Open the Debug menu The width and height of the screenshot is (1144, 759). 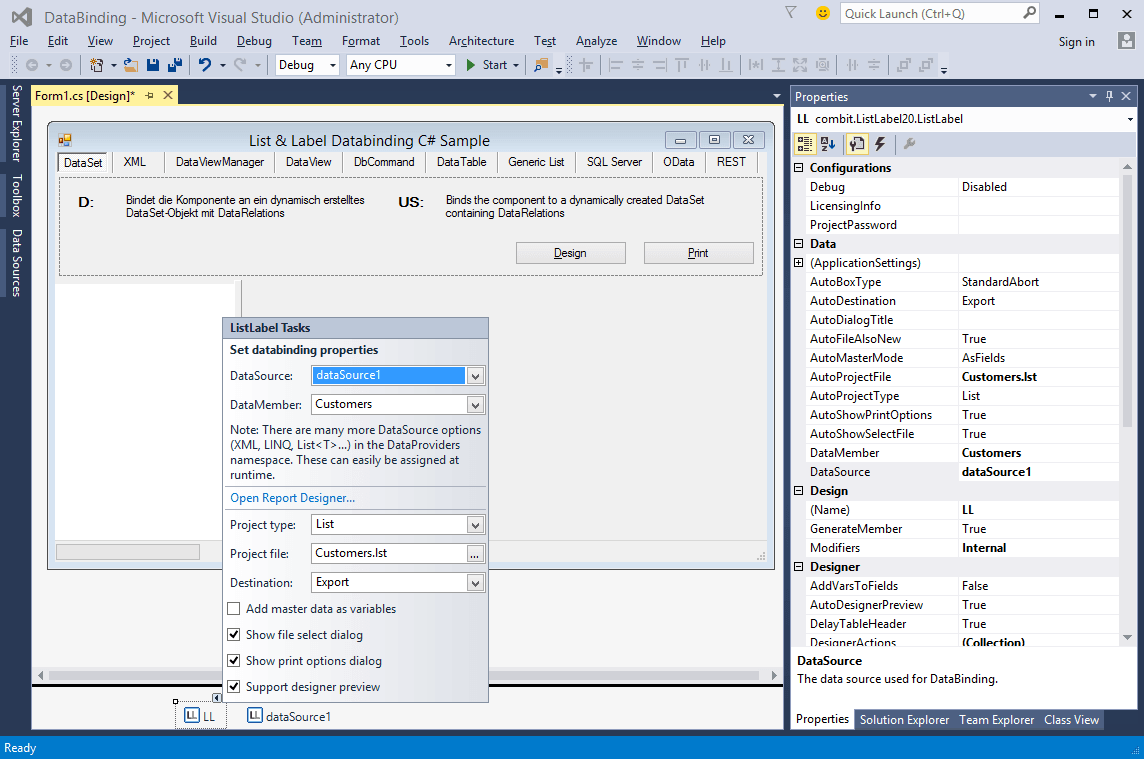254,41
